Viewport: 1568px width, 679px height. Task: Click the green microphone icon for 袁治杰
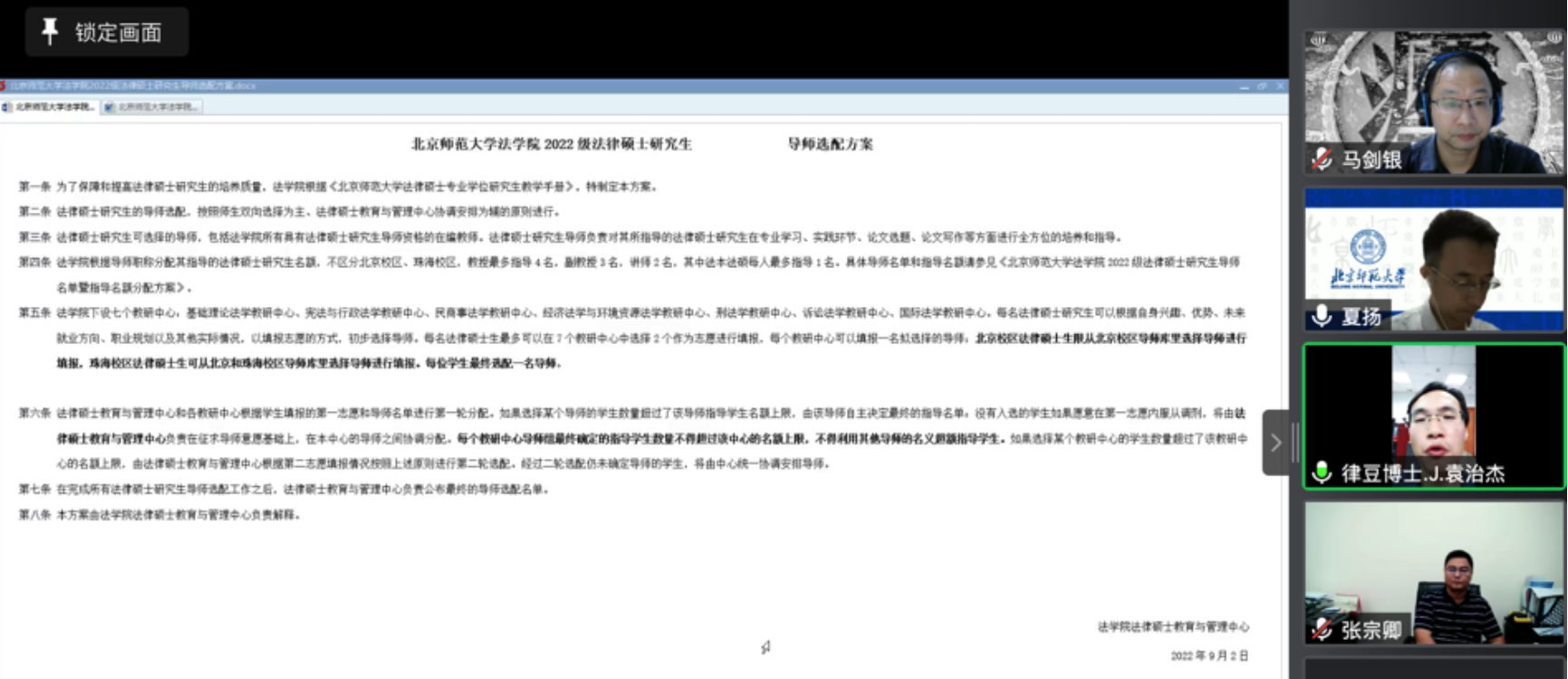(x=1322, y=473)
